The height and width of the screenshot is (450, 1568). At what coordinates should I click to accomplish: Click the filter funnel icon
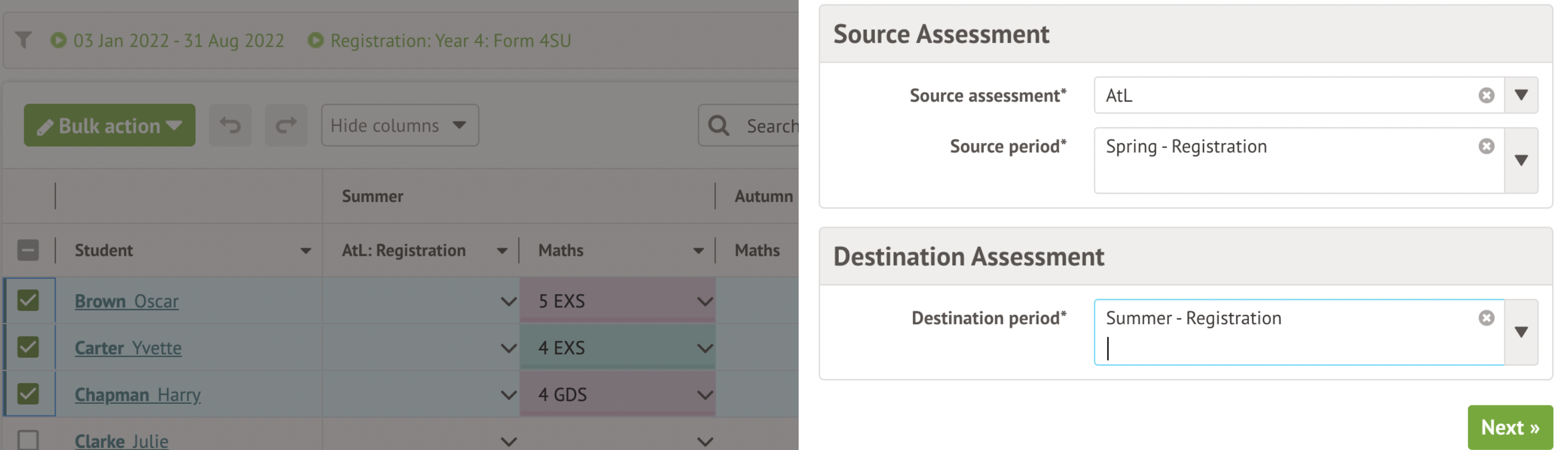click(23, 40)
